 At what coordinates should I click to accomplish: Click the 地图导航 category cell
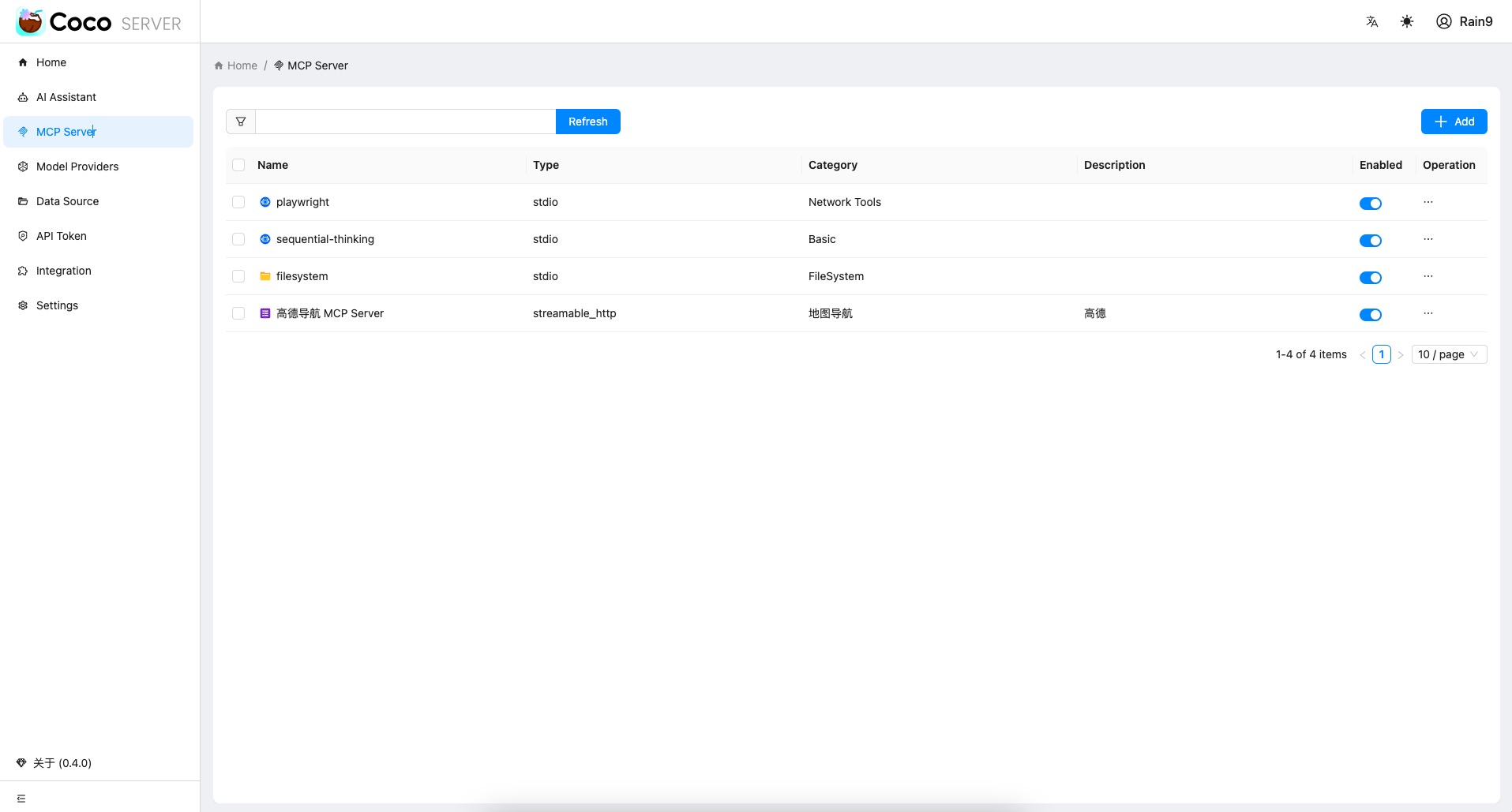click(x=831, y=313)
